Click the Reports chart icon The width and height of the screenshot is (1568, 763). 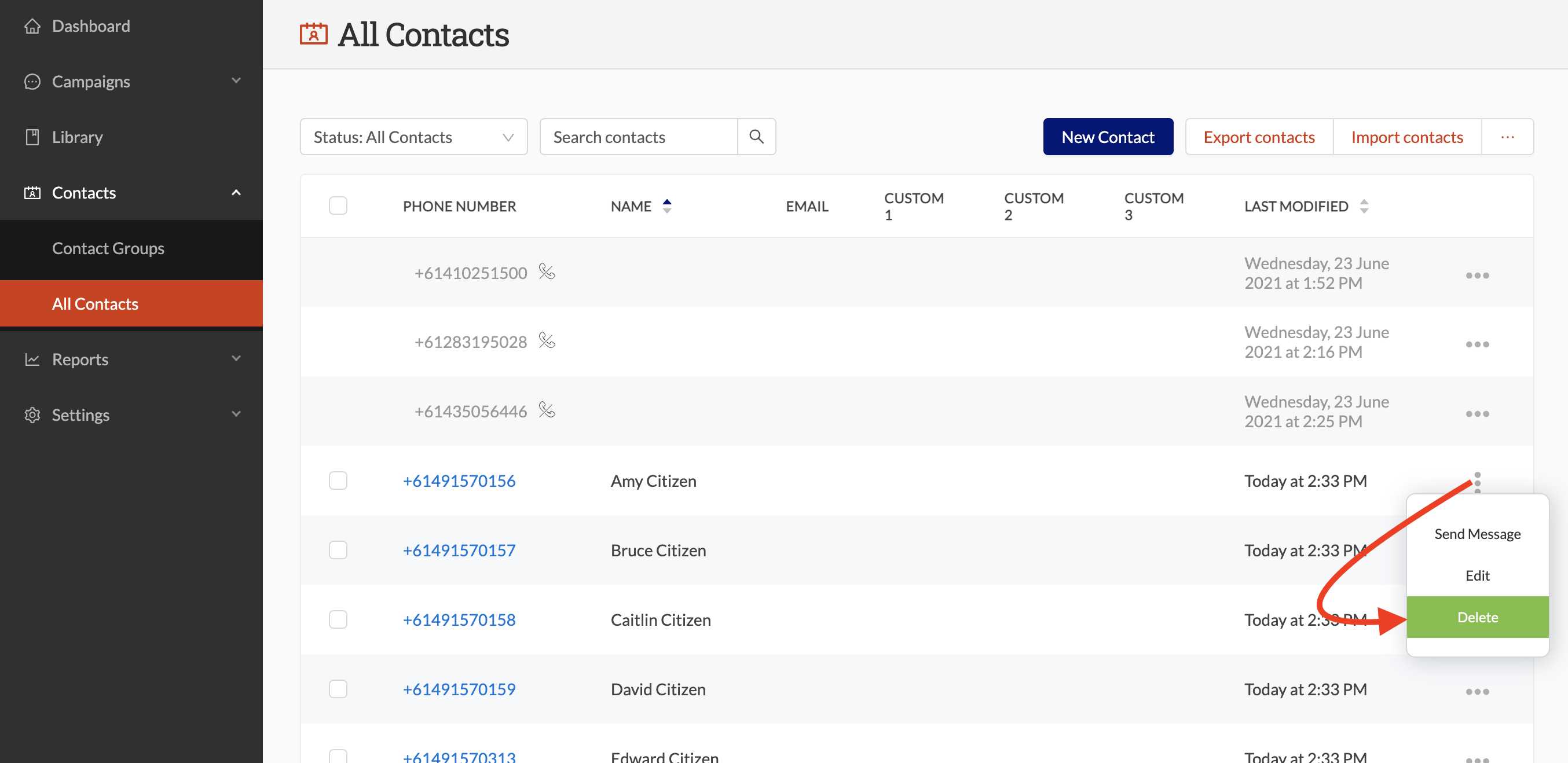pyautogui.click(x=32, y=360)
